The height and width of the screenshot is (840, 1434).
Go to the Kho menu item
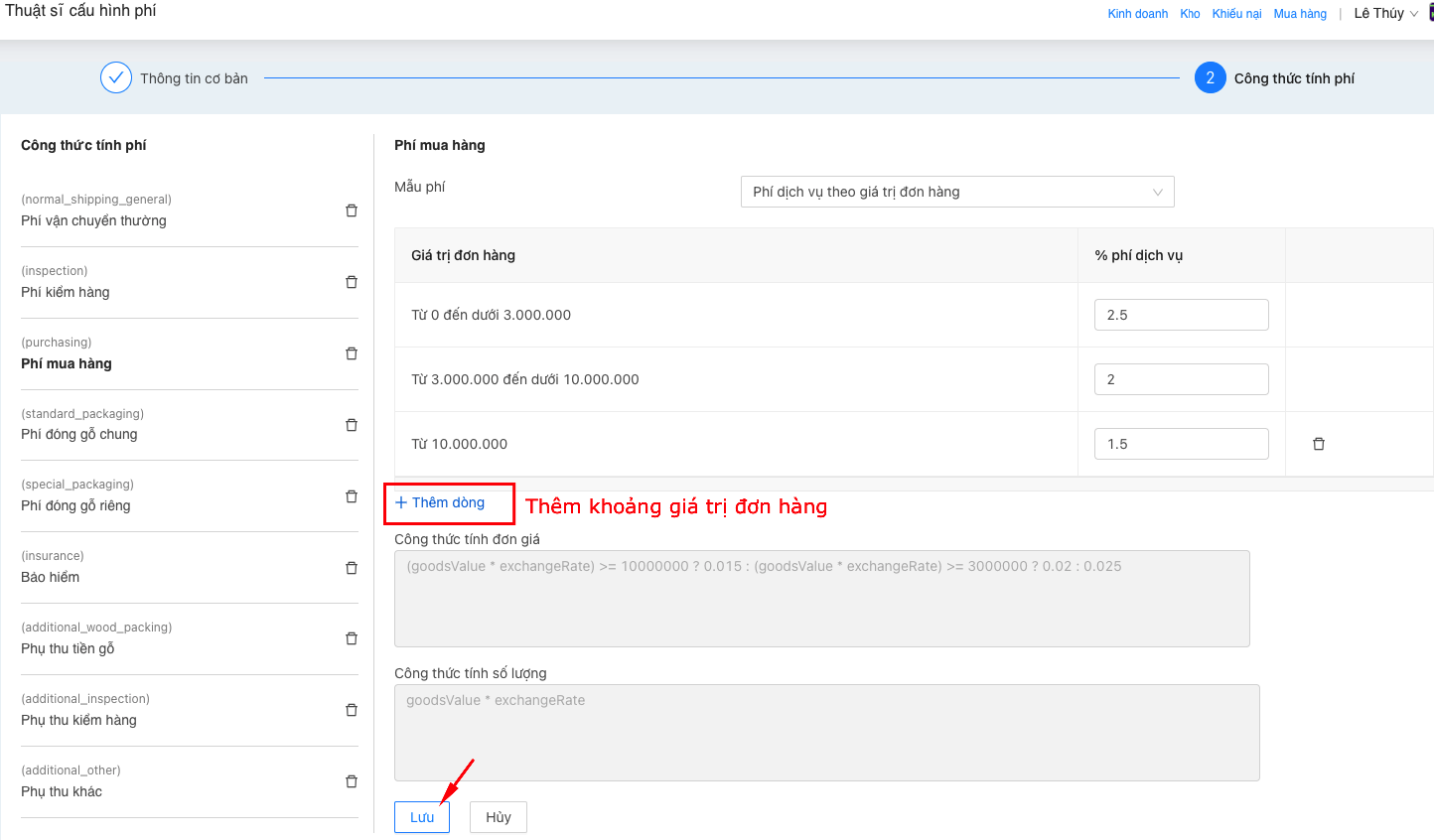[x=1190, y=14]
